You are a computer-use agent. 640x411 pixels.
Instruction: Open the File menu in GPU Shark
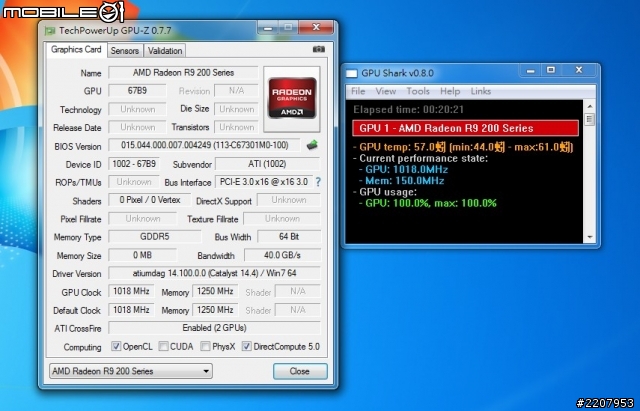click(x=358, y=91)
